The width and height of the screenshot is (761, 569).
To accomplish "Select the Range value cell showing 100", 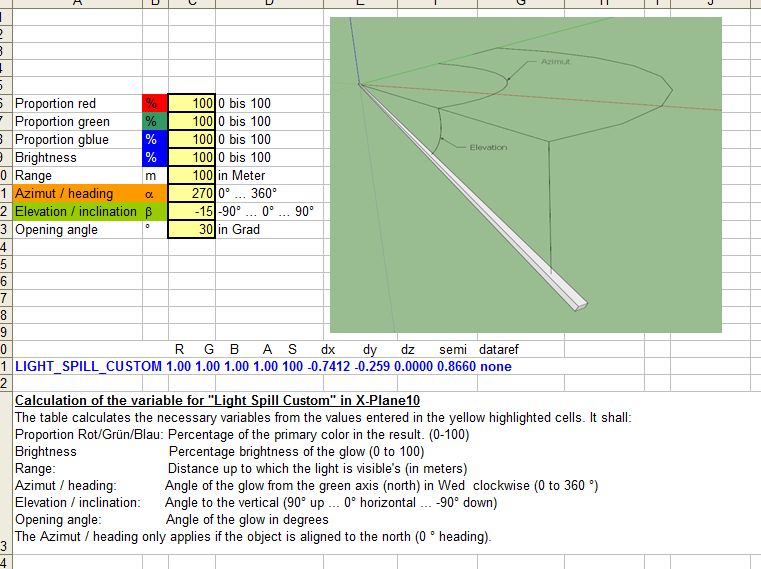I will pyautogui.click(x=192, y=175).
